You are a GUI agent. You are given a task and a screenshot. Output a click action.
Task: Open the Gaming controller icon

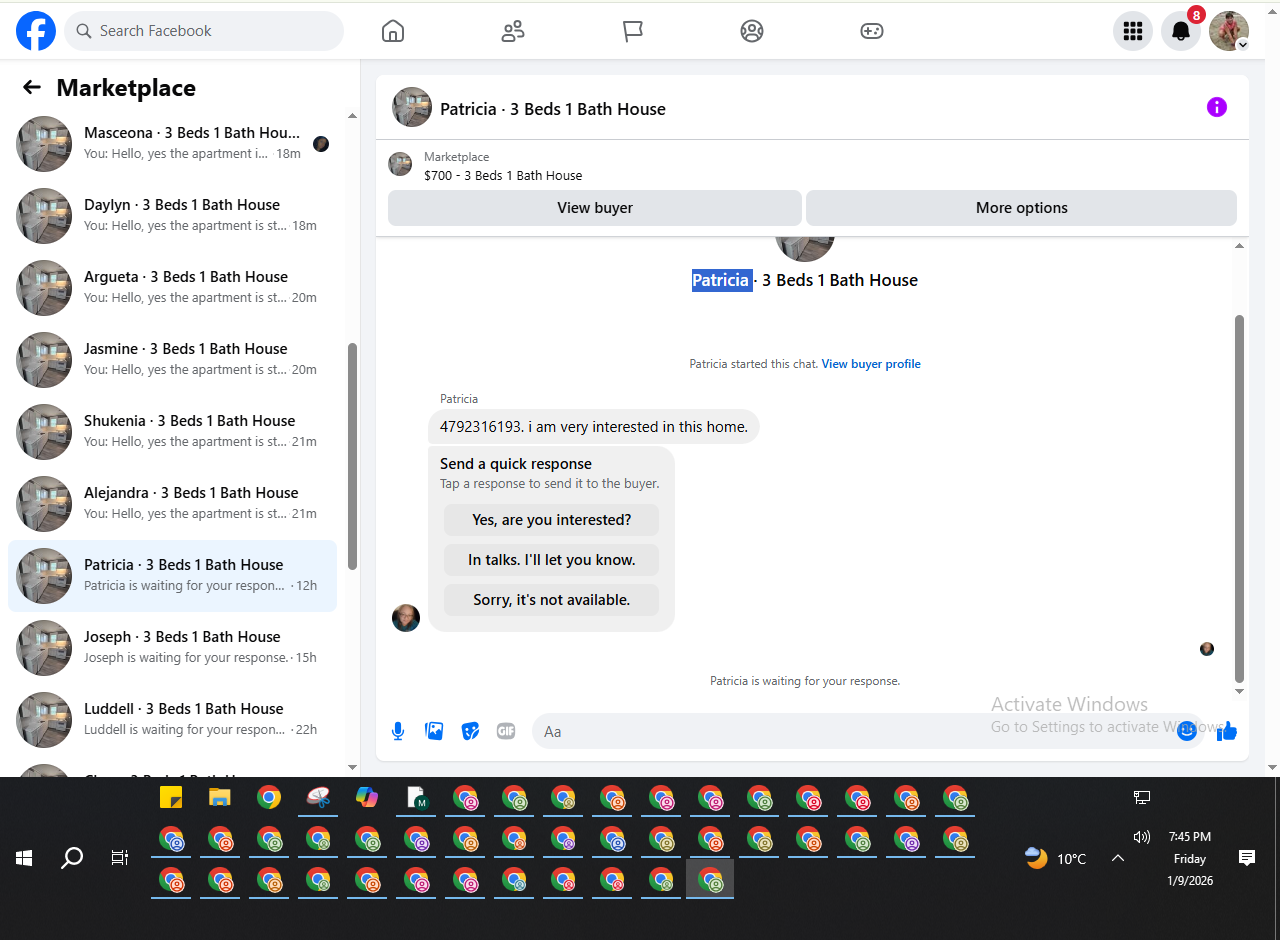[x=872, y=31]
